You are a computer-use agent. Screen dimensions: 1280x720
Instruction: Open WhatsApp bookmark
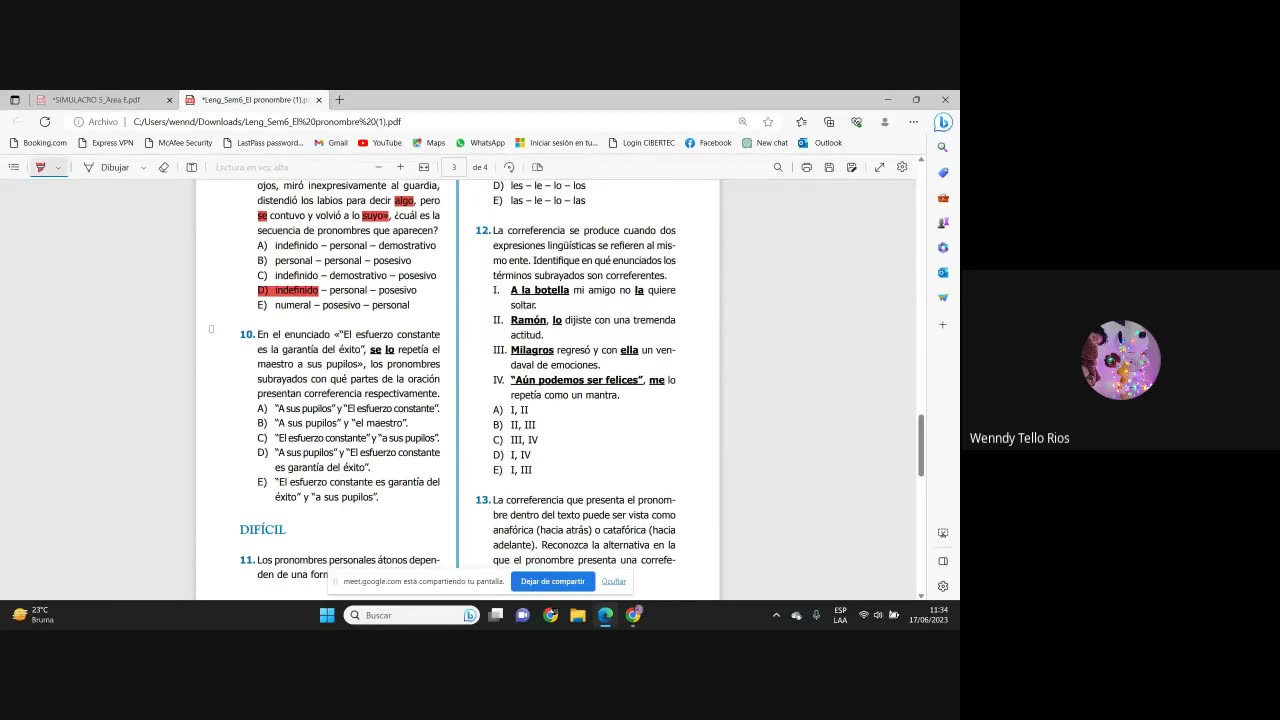tap(480, 143)
